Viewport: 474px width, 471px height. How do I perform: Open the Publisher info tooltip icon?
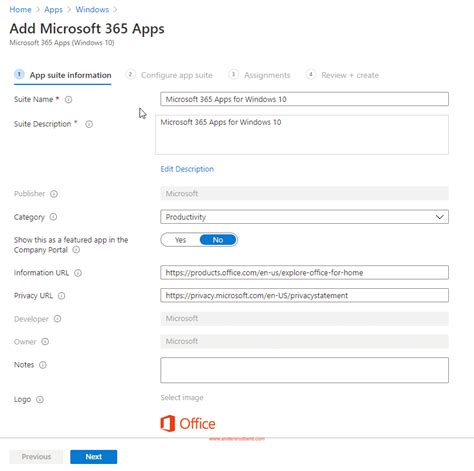coord(54,194)
